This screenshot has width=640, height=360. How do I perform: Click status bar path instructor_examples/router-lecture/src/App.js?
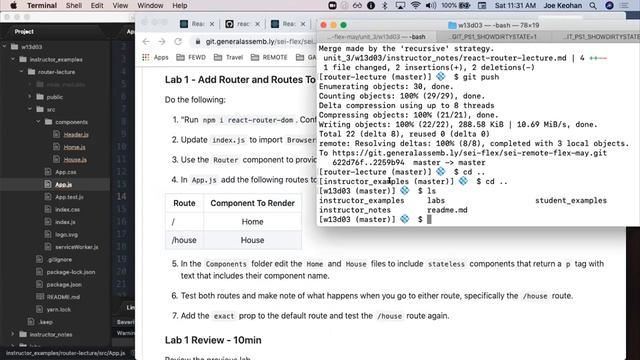point(66,353)
